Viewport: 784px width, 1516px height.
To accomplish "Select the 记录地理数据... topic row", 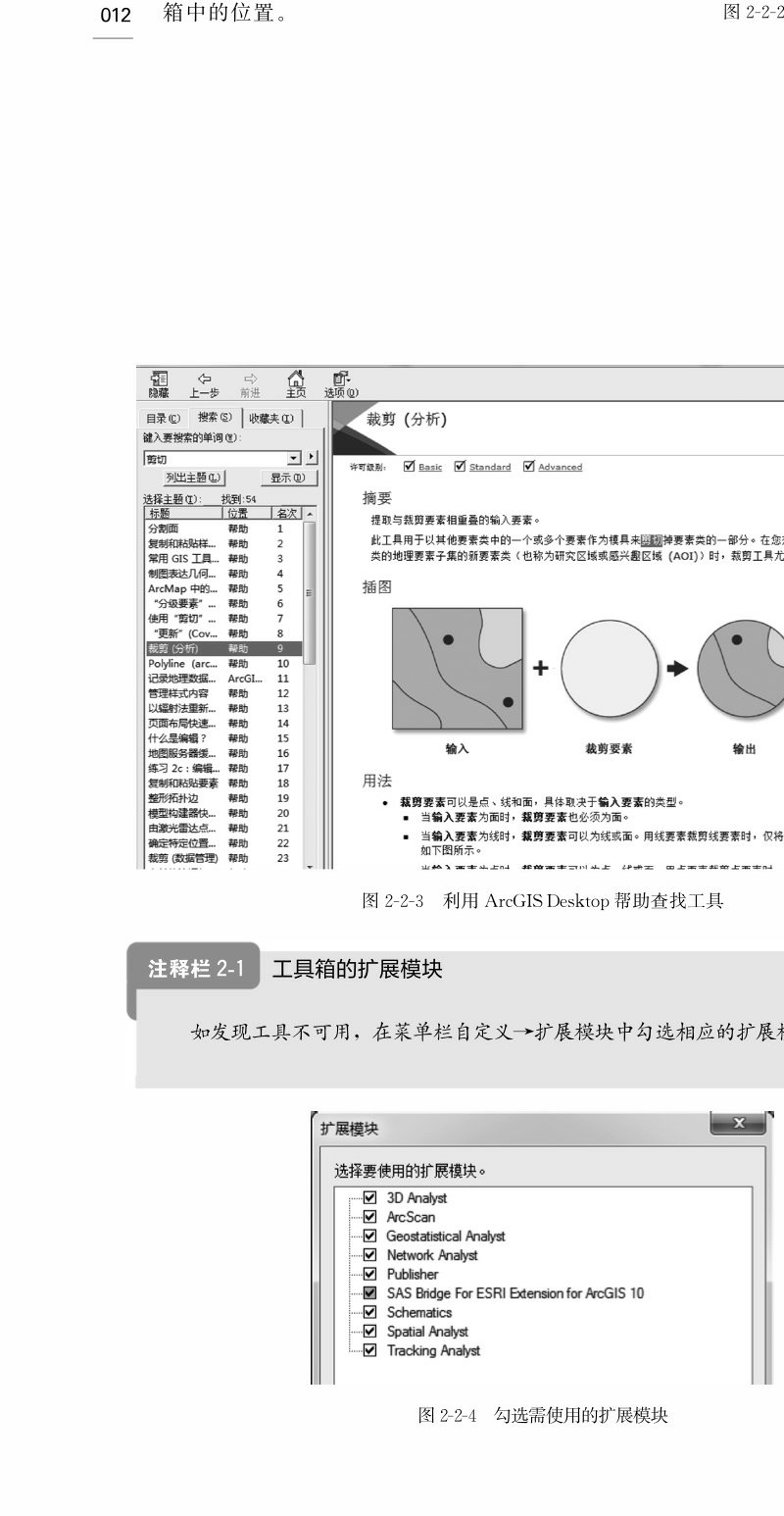I will click(223, 679).
